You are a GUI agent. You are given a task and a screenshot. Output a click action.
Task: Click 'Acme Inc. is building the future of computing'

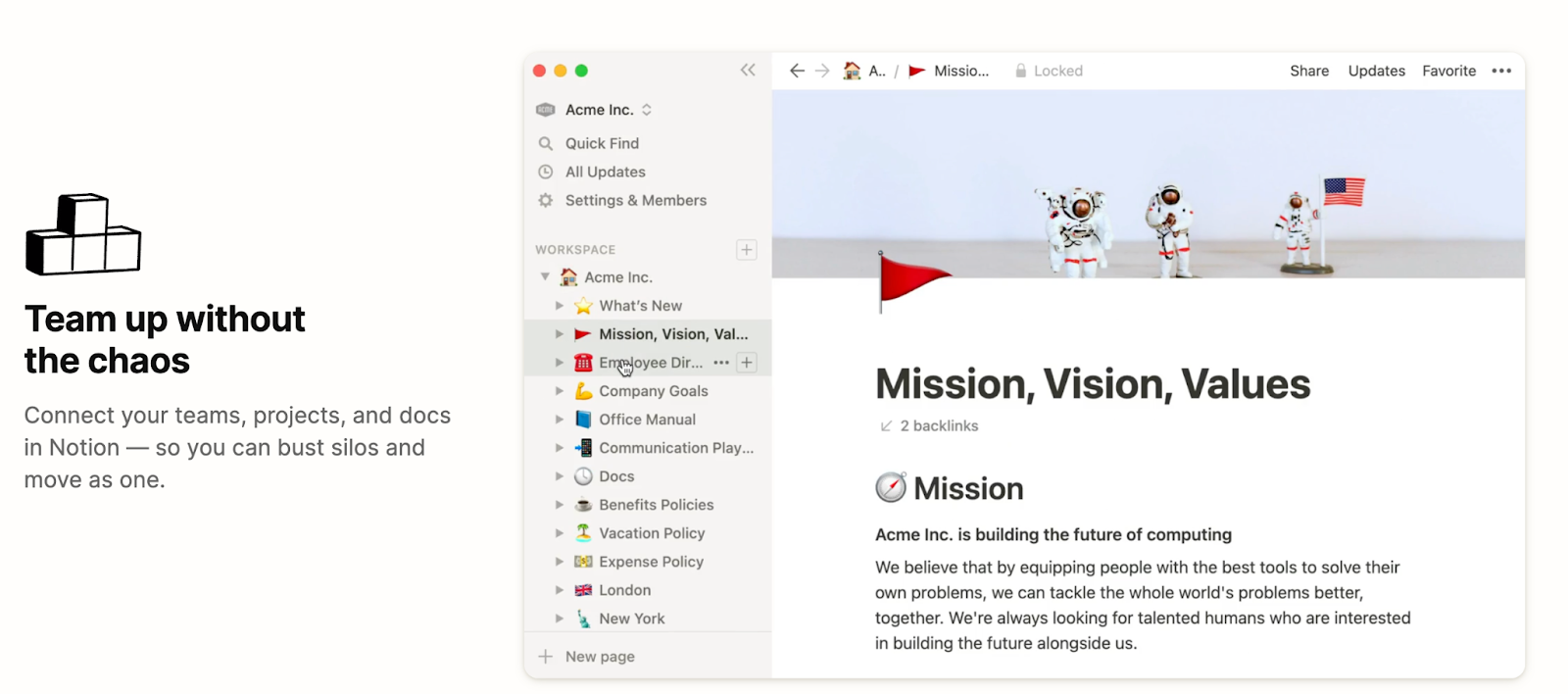coord(1053,534)
